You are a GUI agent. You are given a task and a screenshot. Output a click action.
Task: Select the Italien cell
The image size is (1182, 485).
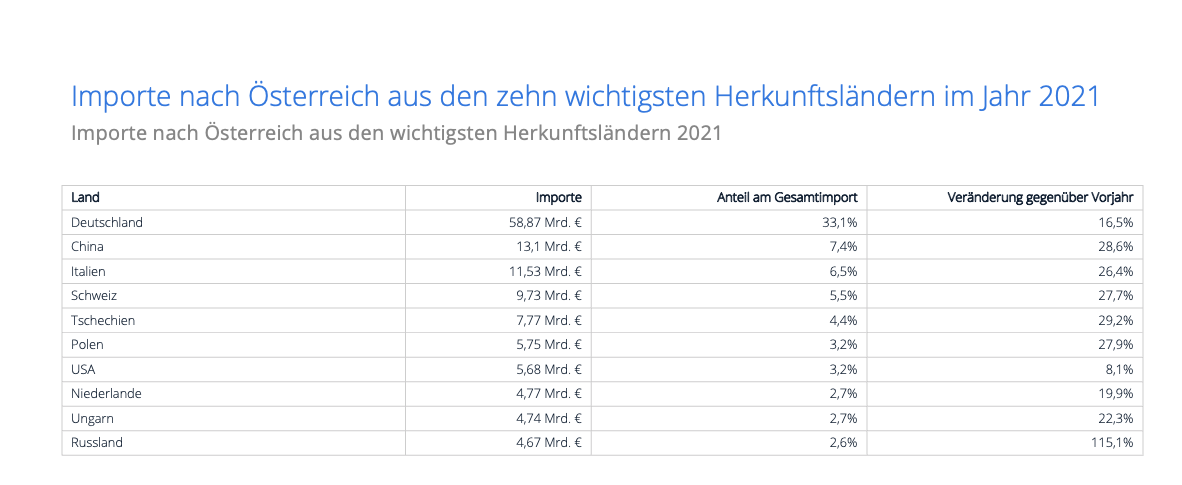(89, 271)
